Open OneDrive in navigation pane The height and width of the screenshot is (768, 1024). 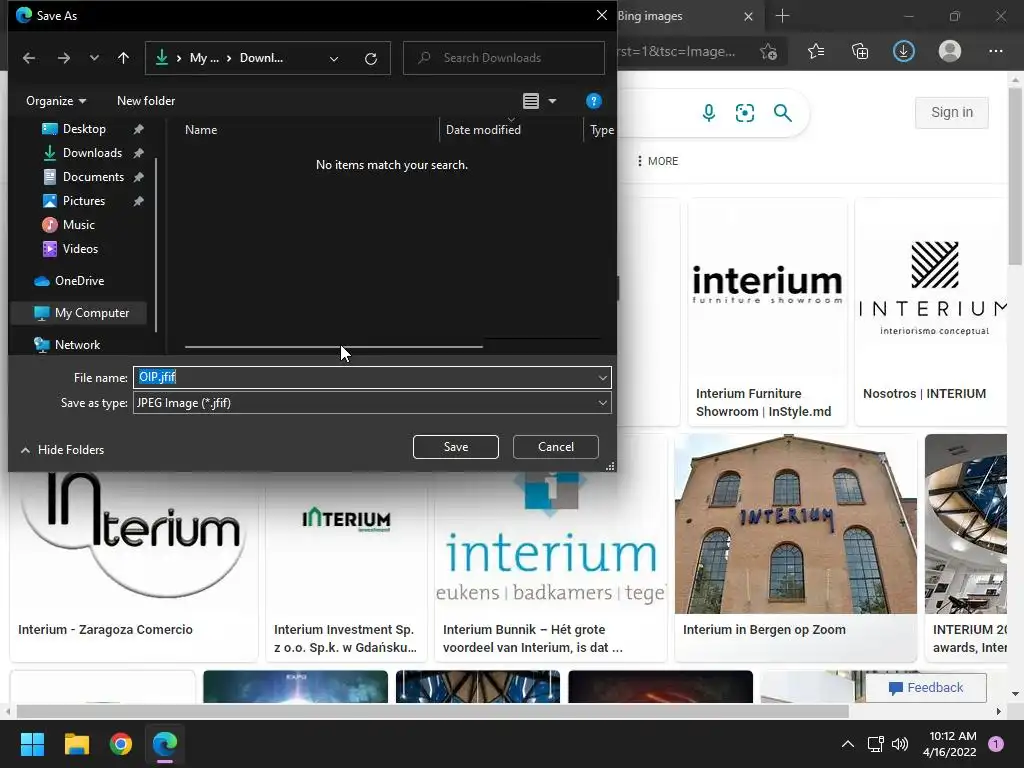tap(79, 281)
